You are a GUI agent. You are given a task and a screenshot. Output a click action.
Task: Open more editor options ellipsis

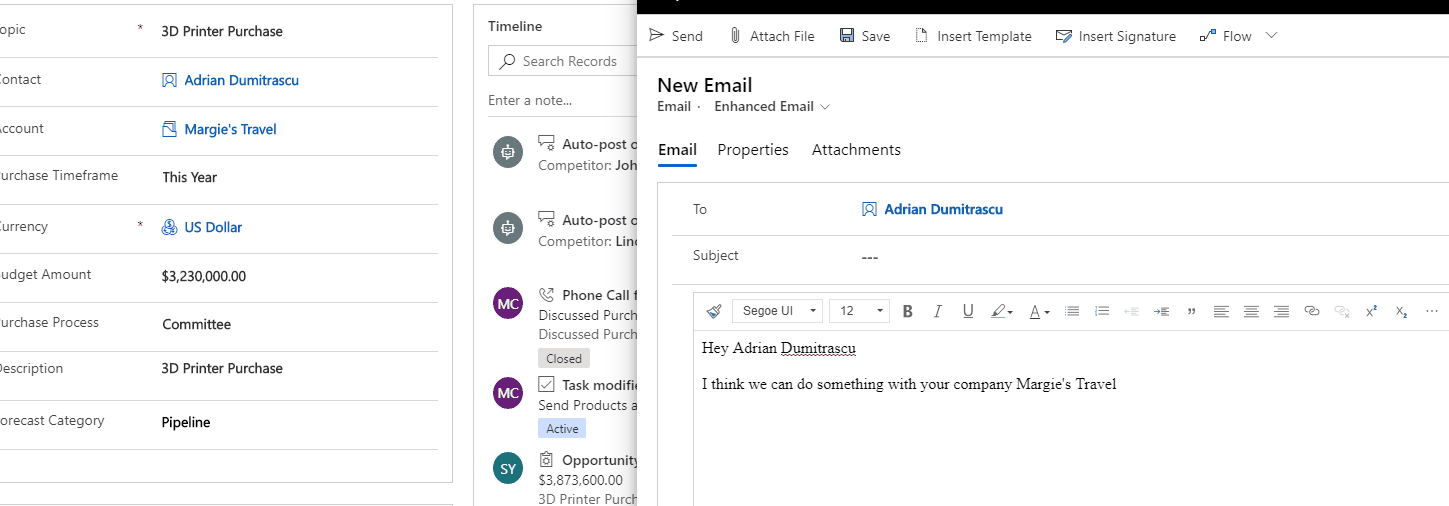(x=1432, y=311)
